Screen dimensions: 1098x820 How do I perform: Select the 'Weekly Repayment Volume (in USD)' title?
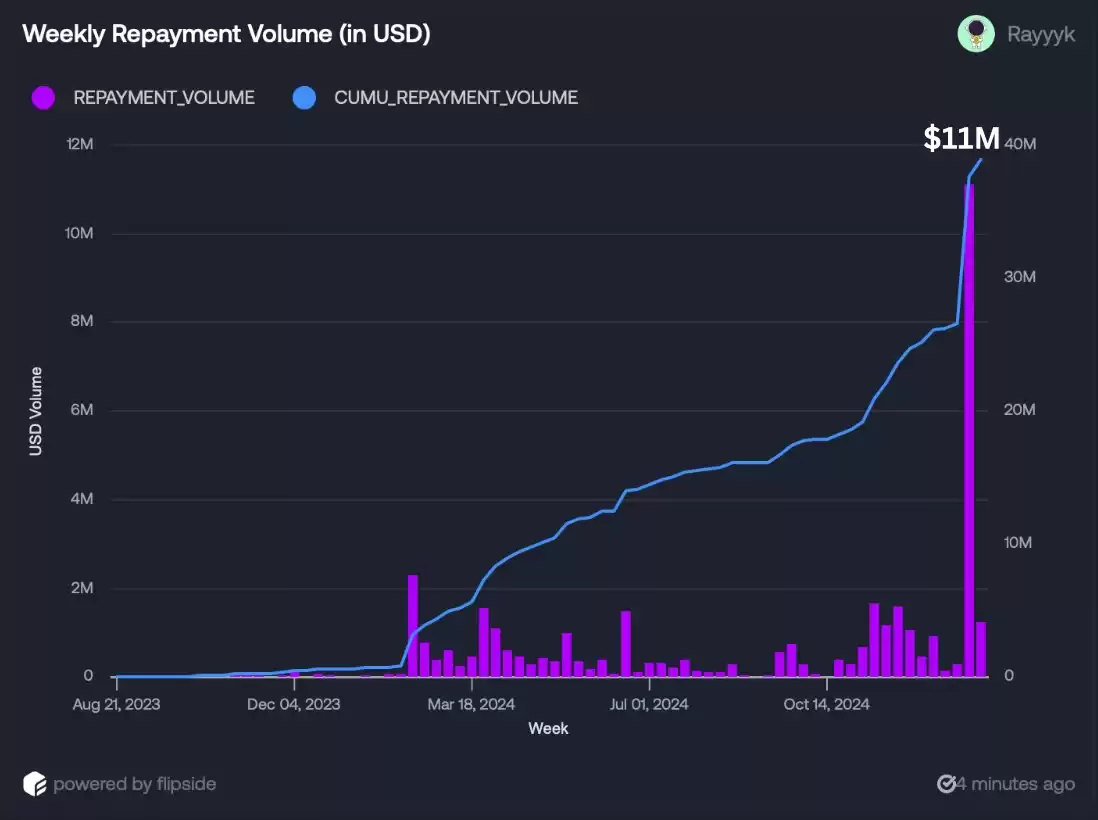pyautogui.click(x=226, y=34)
